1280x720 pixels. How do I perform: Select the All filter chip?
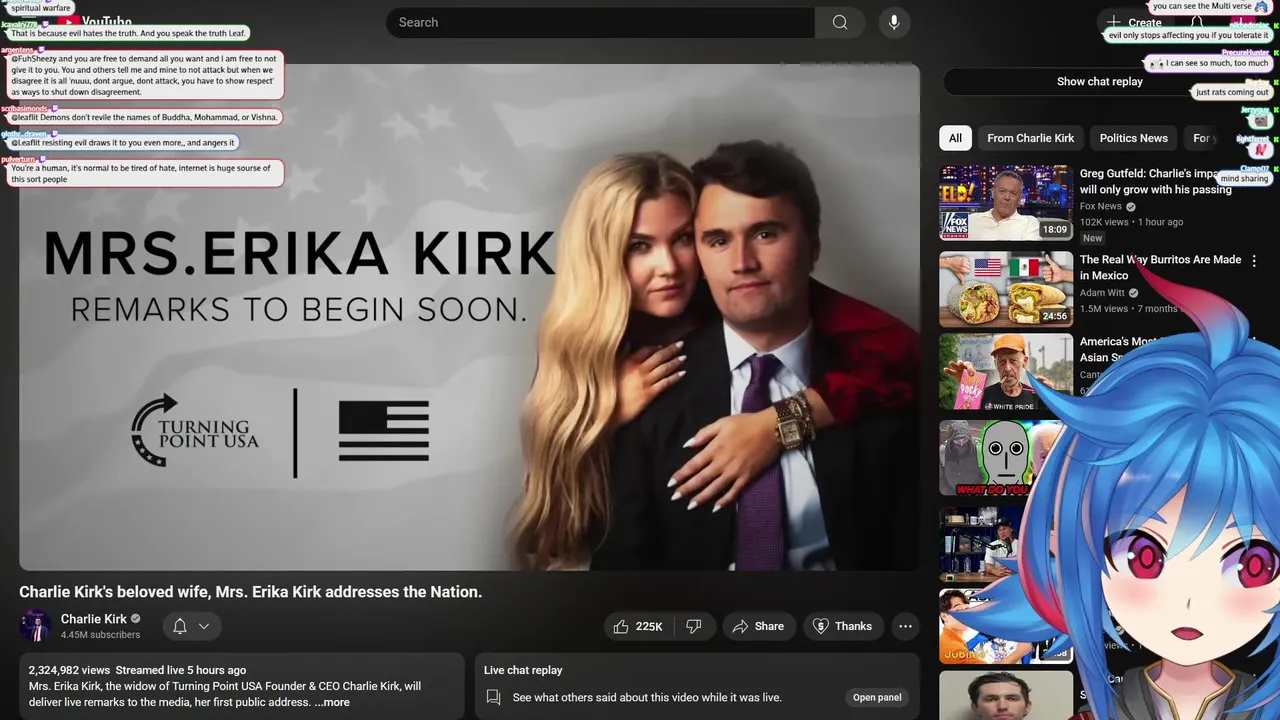point(955,138)
